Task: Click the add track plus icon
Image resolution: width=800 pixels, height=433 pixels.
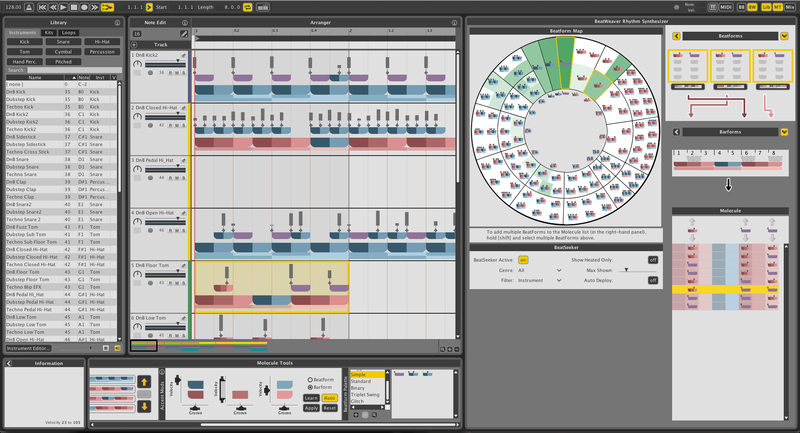Action: pos(134,45)
